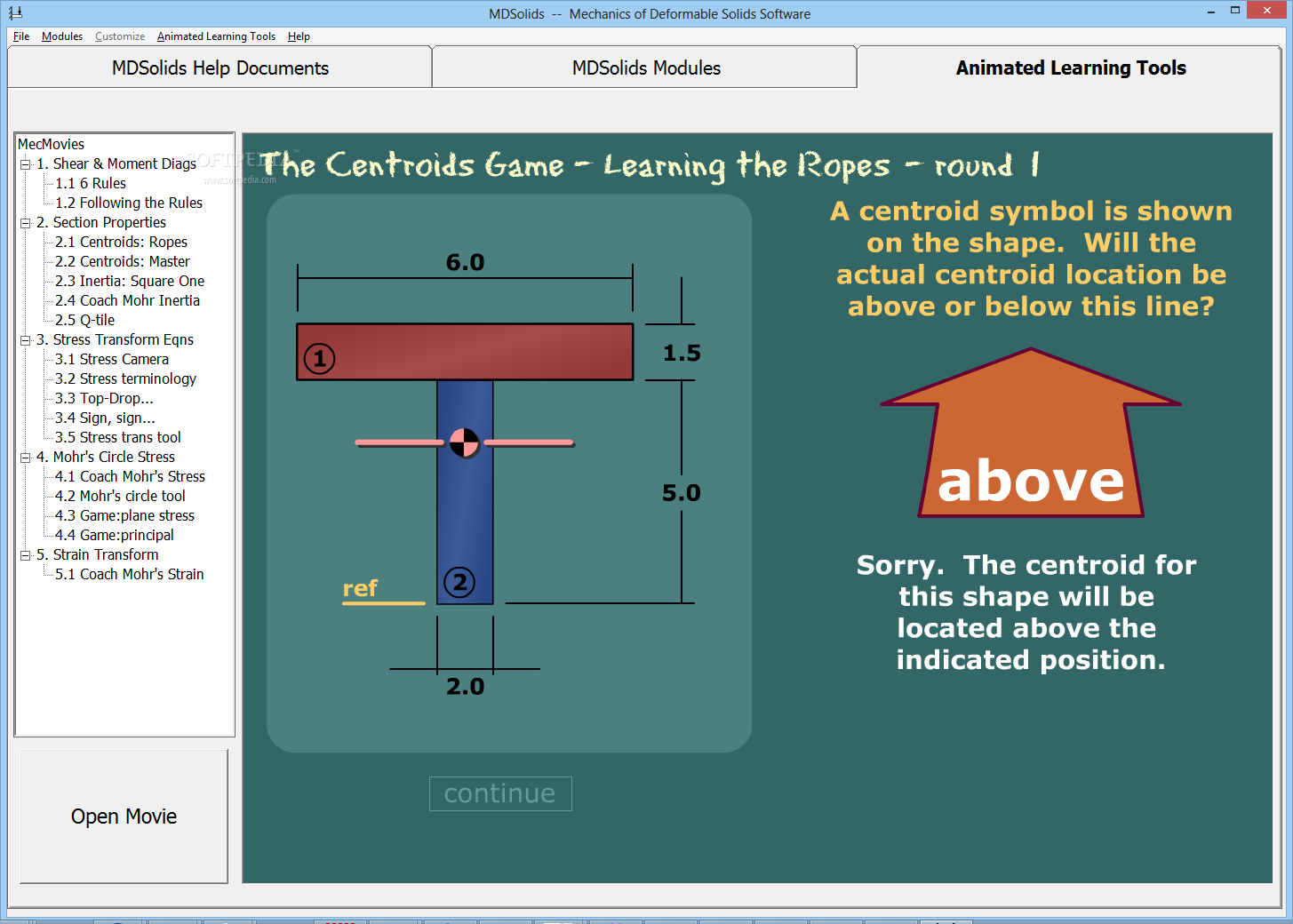Select '2.3 Inertia: Square One'

coord(130,281)
